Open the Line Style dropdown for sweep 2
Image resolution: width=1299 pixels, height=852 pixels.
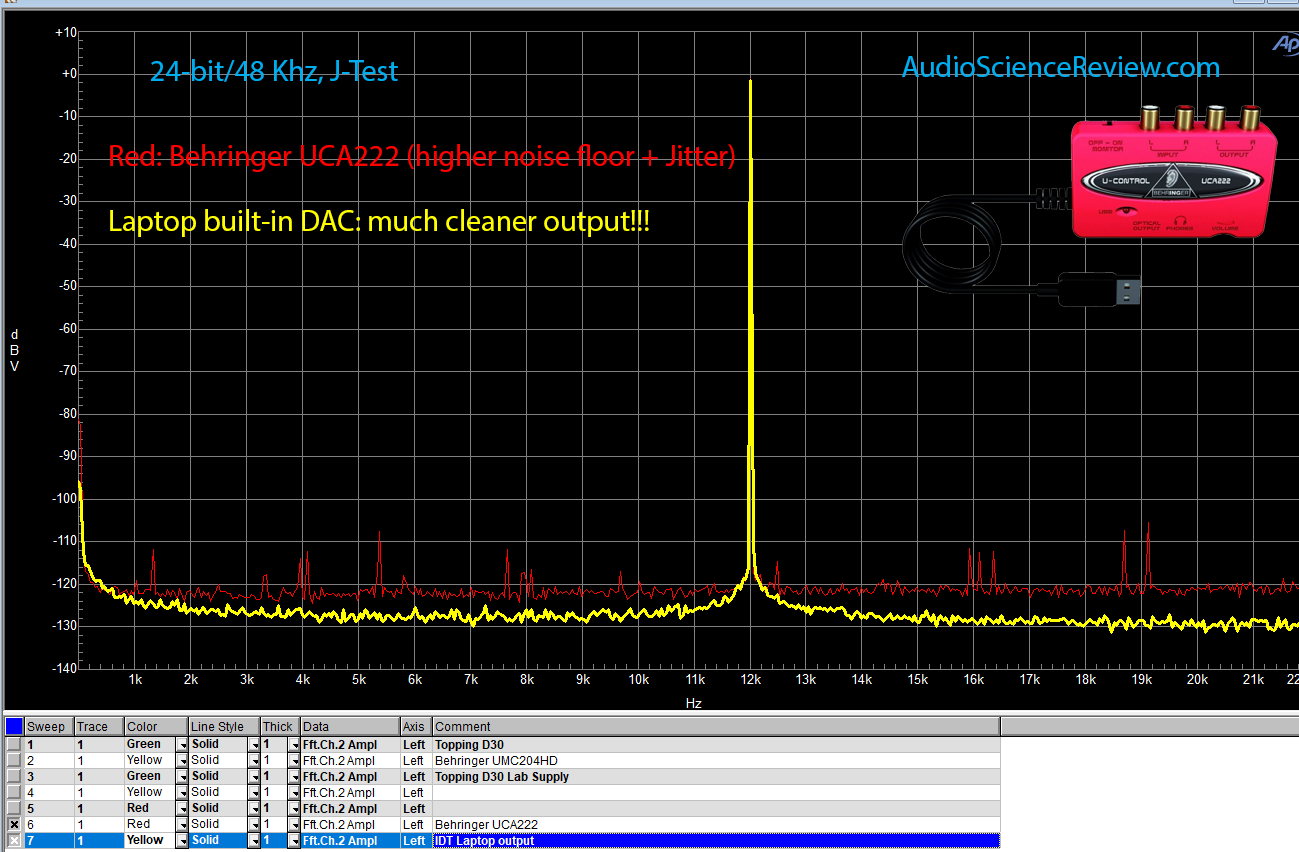pos(253,761)
